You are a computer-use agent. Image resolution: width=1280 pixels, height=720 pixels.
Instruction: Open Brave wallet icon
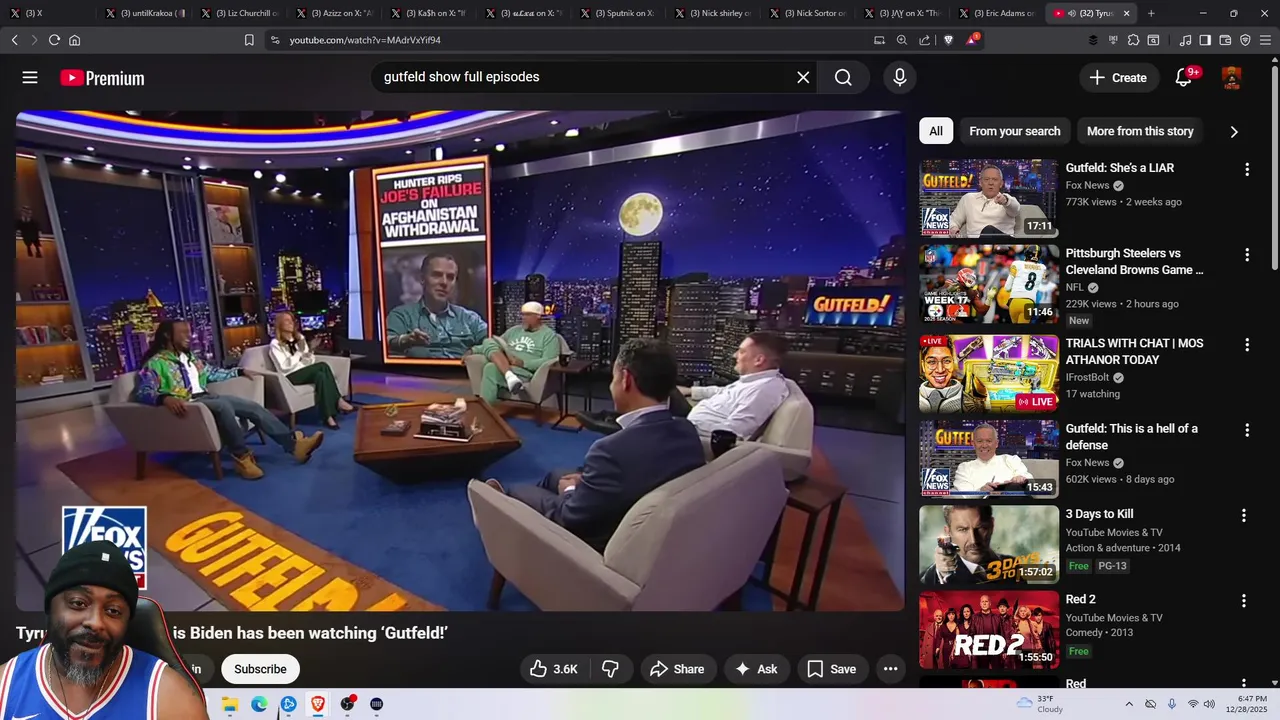pyautogui.click(x=1225, y=40)
